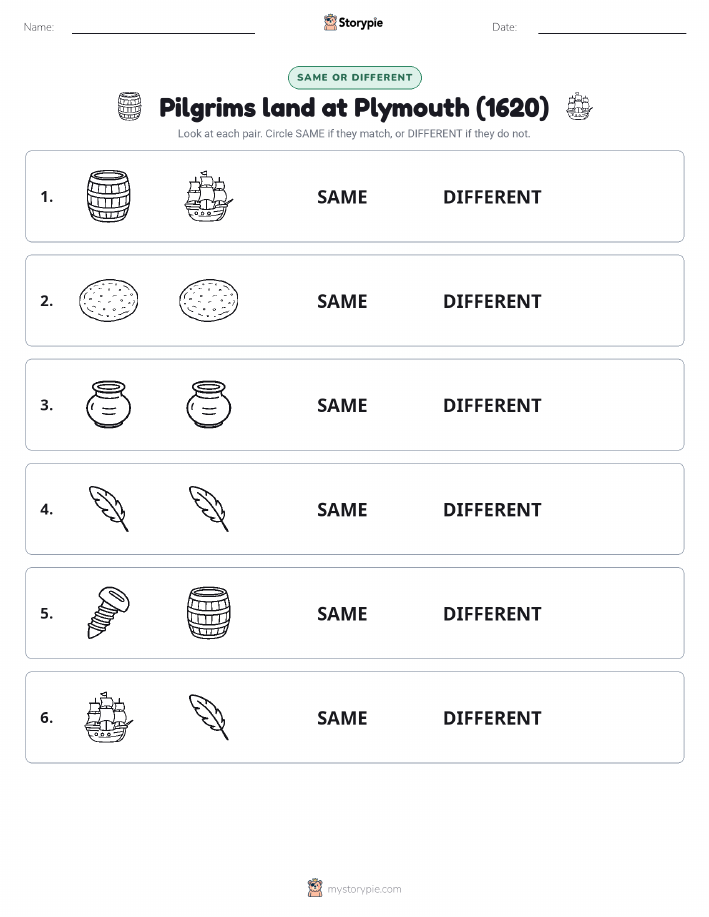Choose SAME for question 2

342,301
